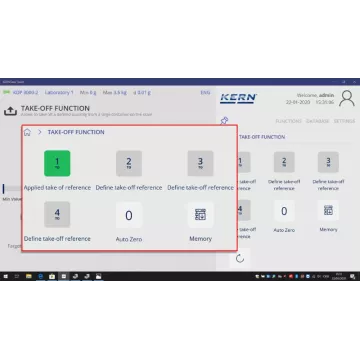The image size is (360, 360).
Task: Select reference 4 tile in enlarged panel
Action: [x=57, y=214]
